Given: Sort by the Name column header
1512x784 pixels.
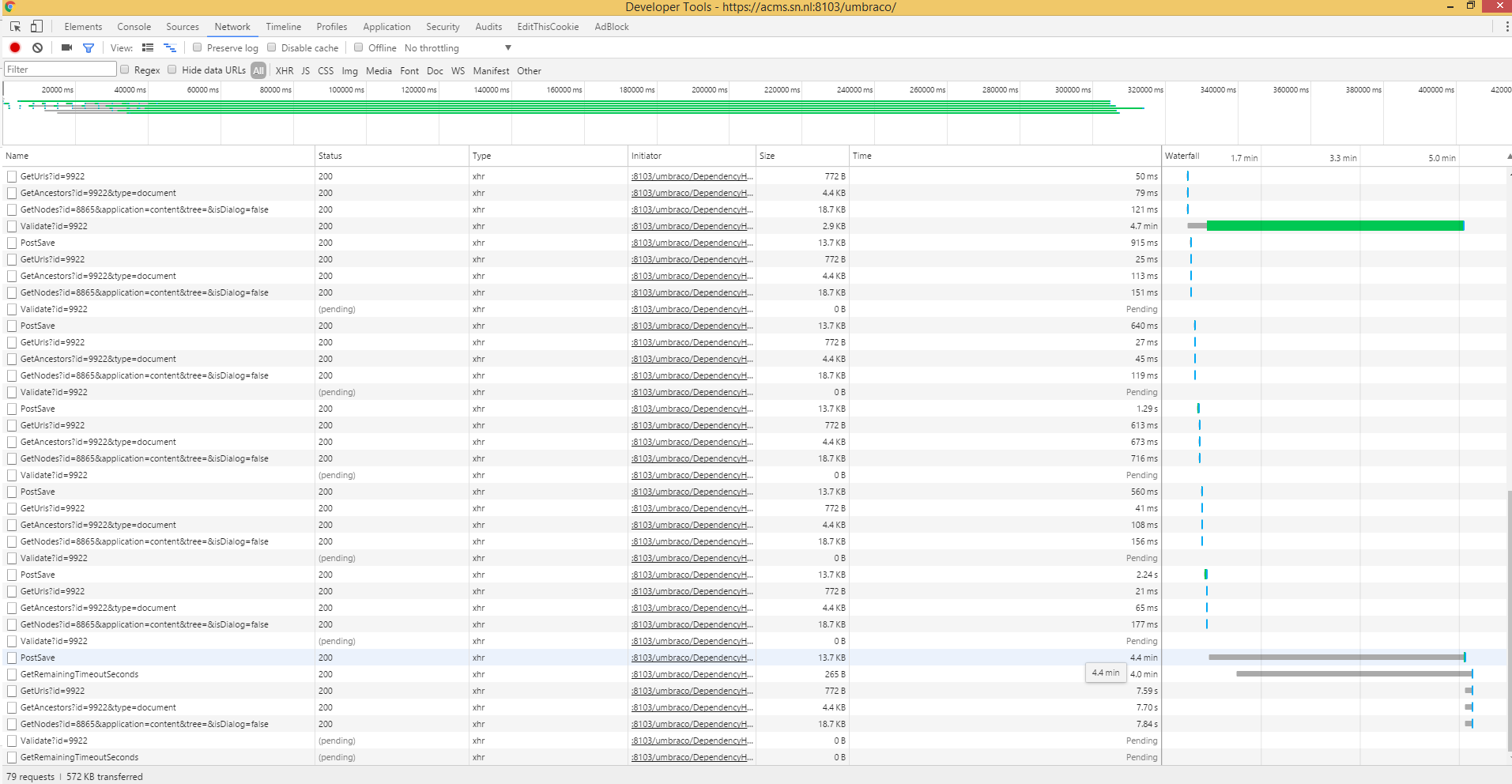Looking at the screenshot, I should 158,156.
